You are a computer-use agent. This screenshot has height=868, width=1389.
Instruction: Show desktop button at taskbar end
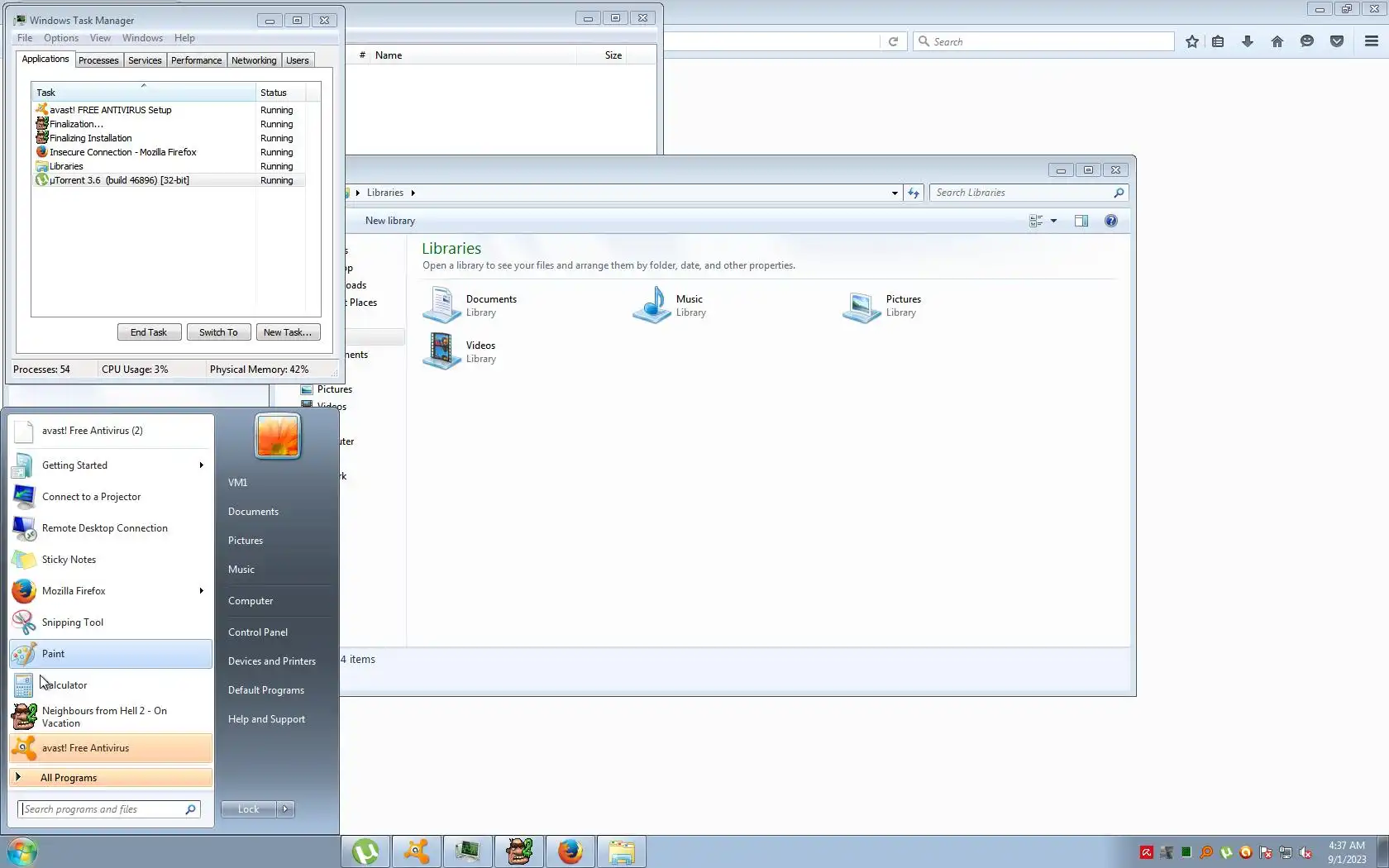pos(1383,851)
